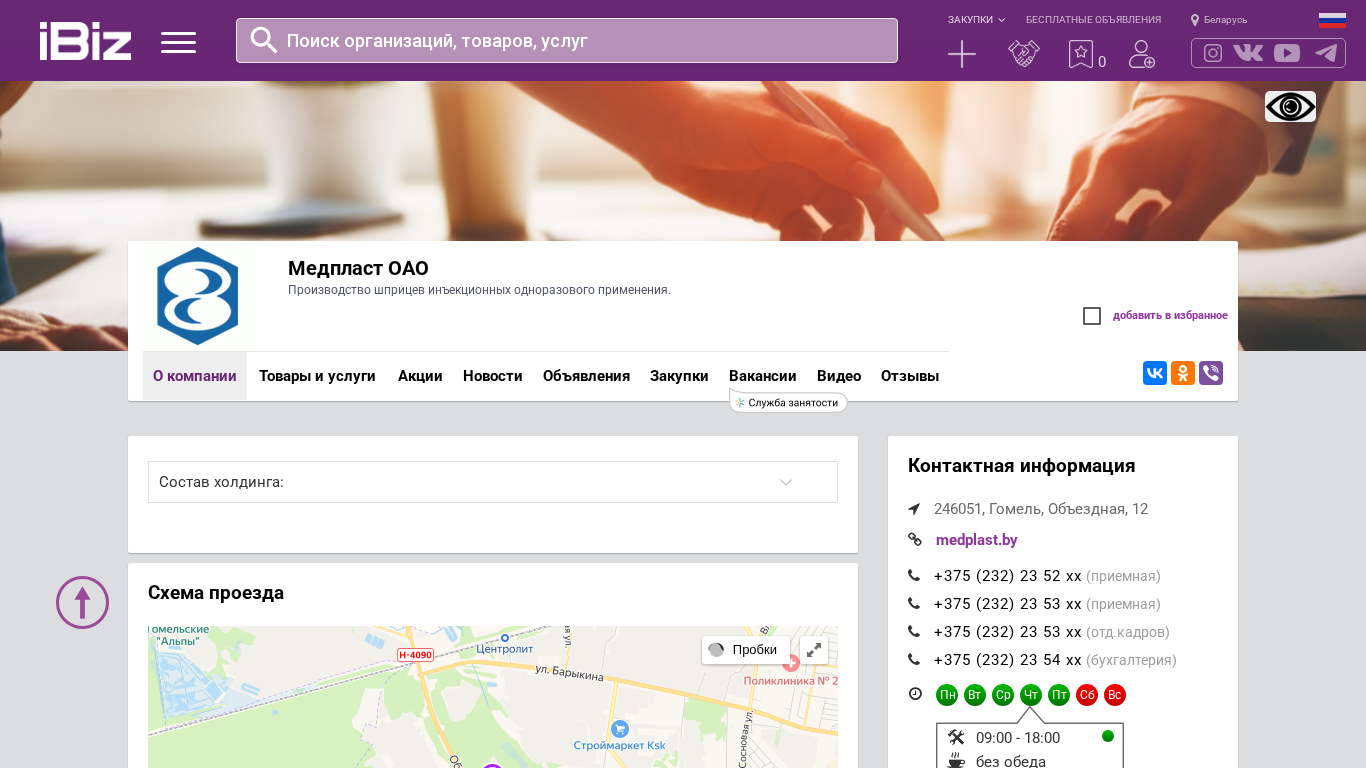1366x768 pixels.
Task: Open the 'Вакансии' tab
Action: [x=762, y=376]
